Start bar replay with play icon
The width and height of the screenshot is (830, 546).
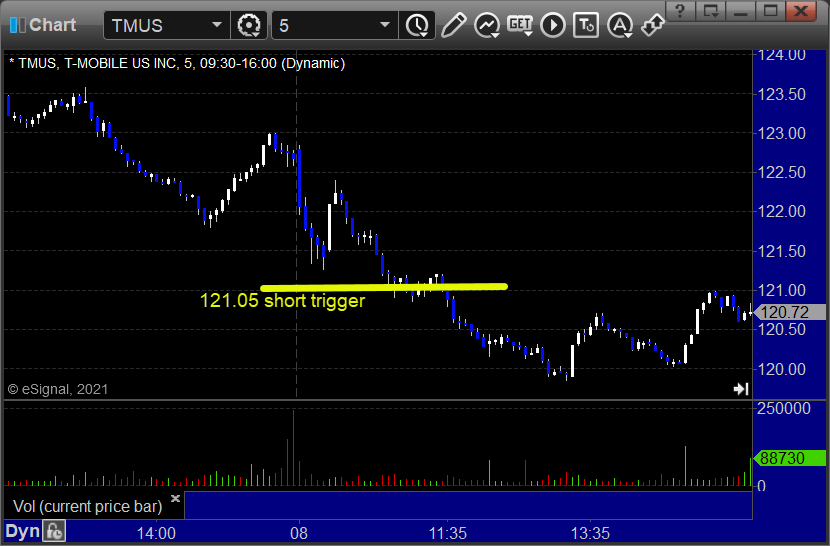(x=553, y=25)
